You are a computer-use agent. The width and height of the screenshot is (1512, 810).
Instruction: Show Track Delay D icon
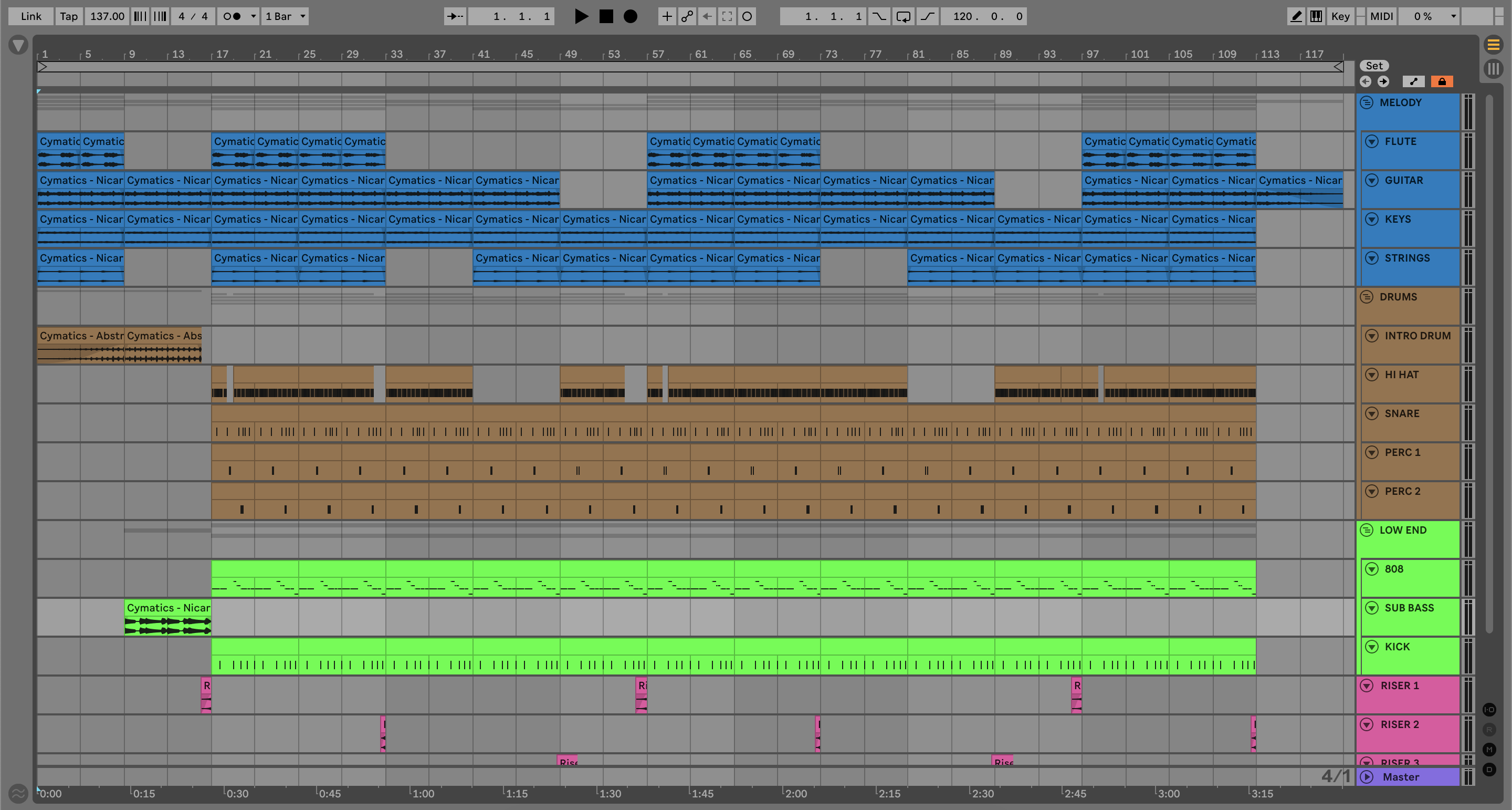(x=1489, y=770)
